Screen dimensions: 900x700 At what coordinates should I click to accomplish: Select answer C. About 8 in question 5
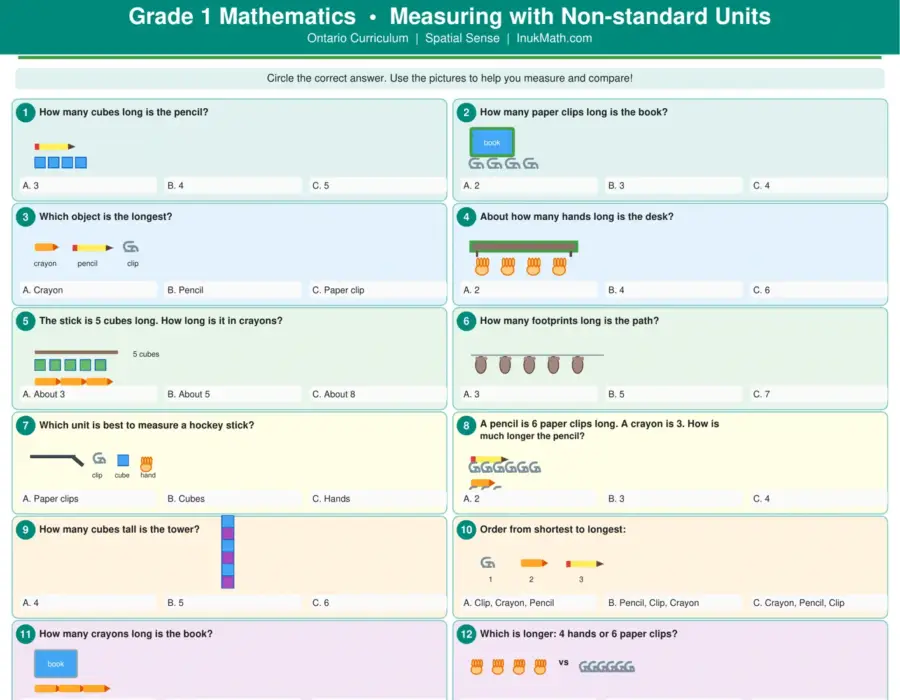tap(377, 394)
